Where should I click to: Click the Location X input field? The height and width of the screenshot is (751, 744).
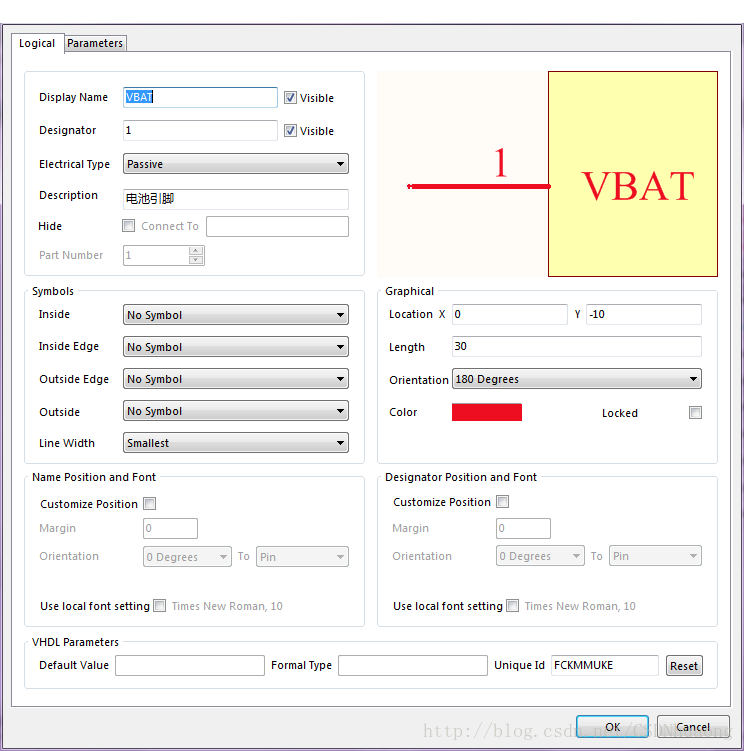click(508, 315)
